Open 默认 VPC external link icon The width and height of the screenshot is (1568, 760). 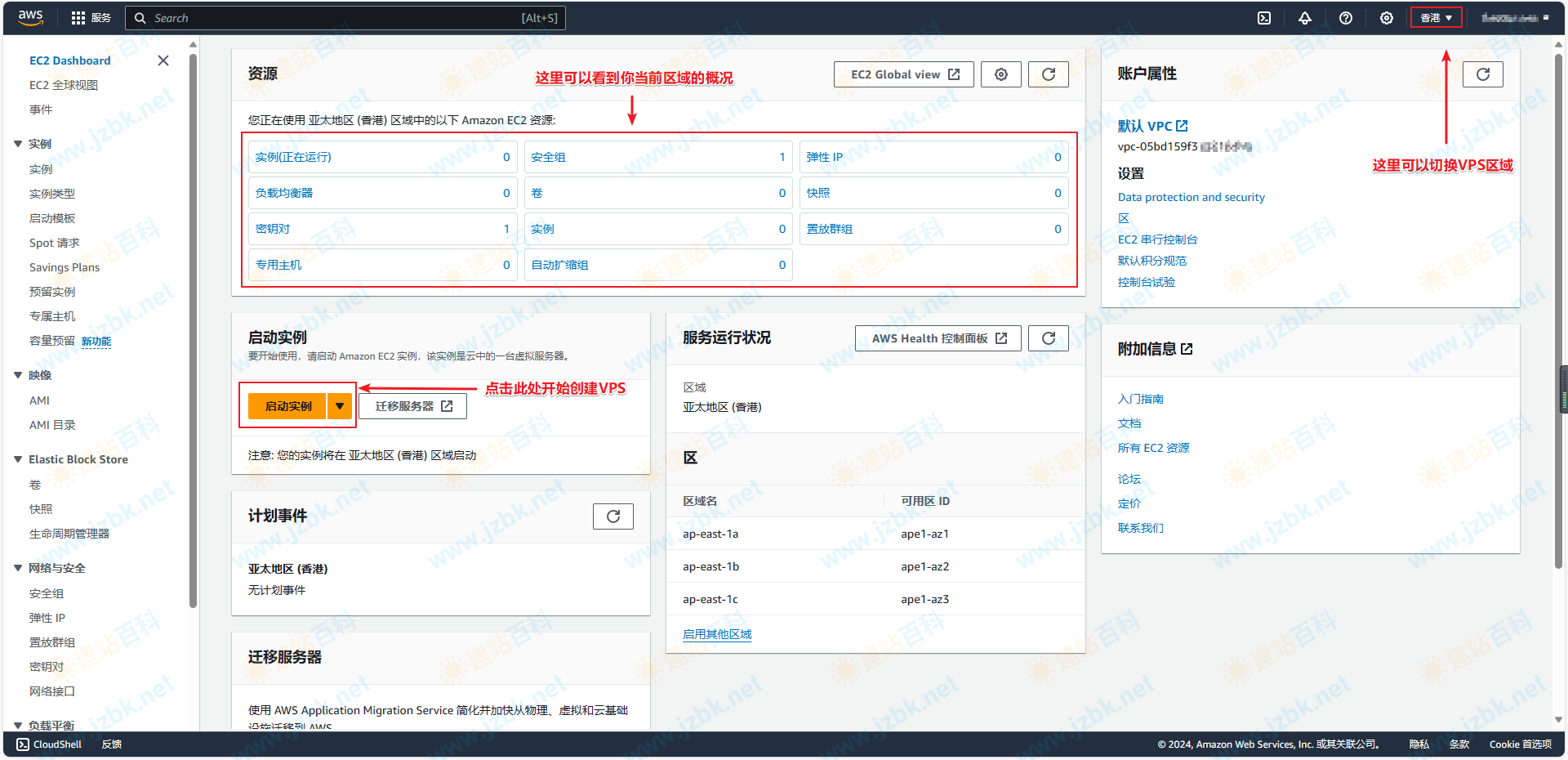pos(1182,126)
